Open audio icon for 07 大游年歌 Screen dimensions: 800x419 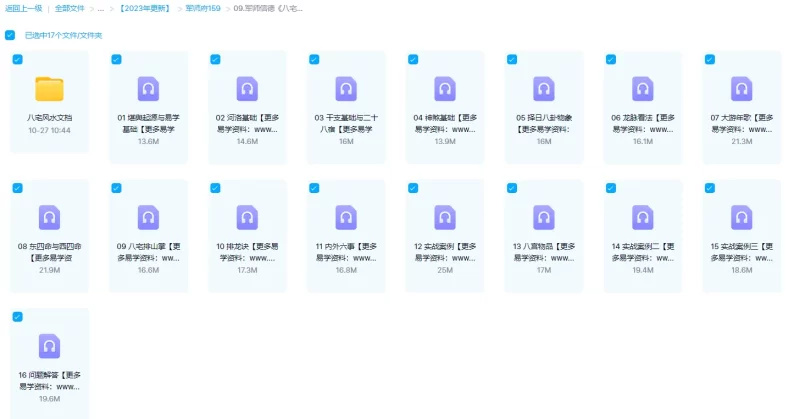point(742,89)
